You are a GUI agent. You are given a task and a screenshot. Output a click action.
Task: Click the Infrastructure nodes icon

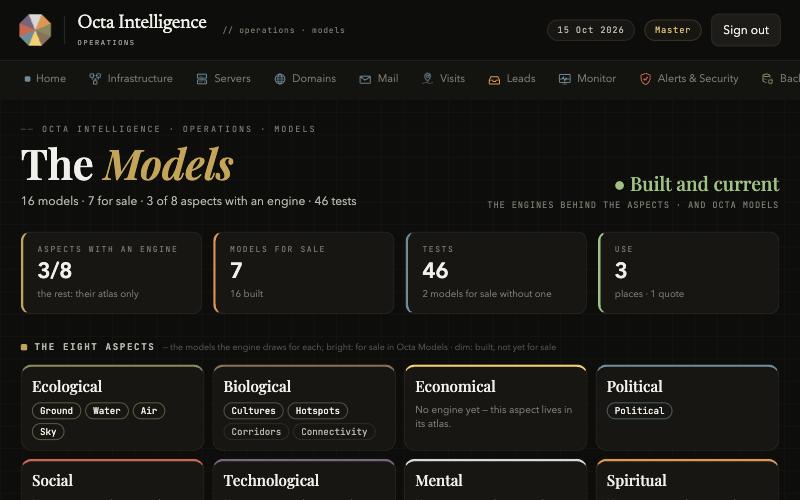point(95,79)
